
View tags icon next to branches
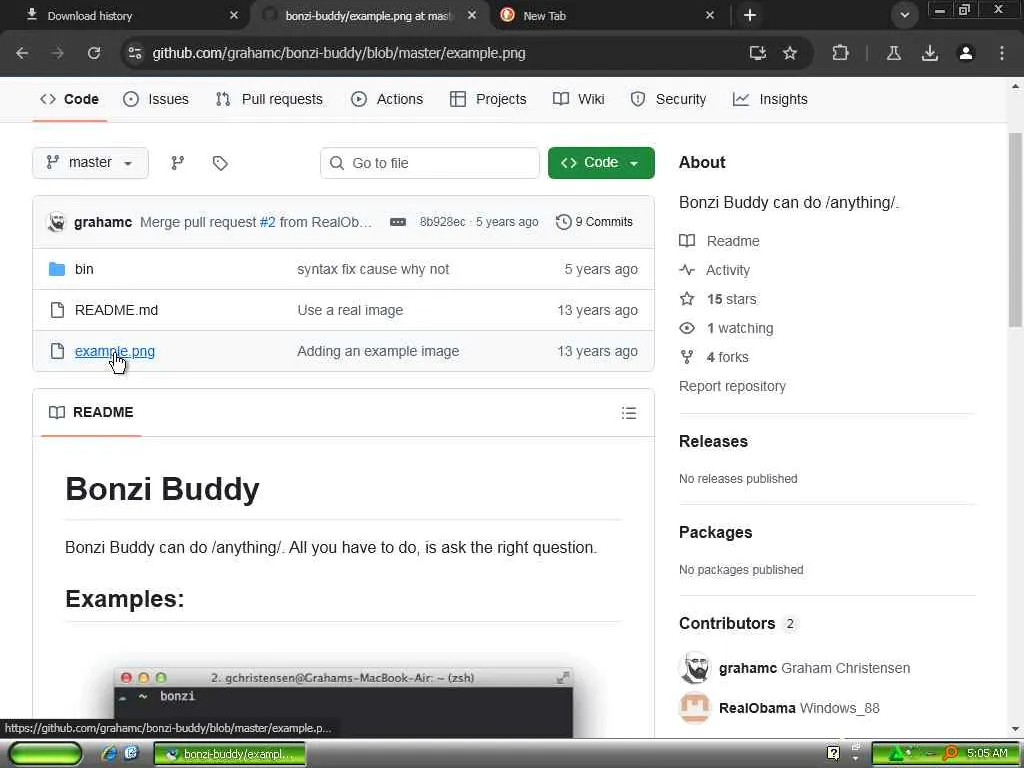point(220,163)
